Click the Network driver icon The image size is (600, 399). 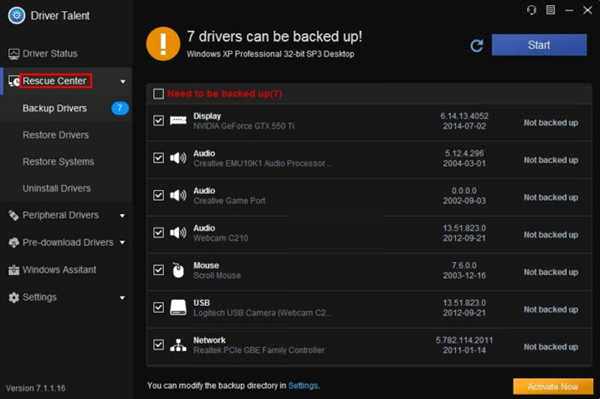pos(178,345)
